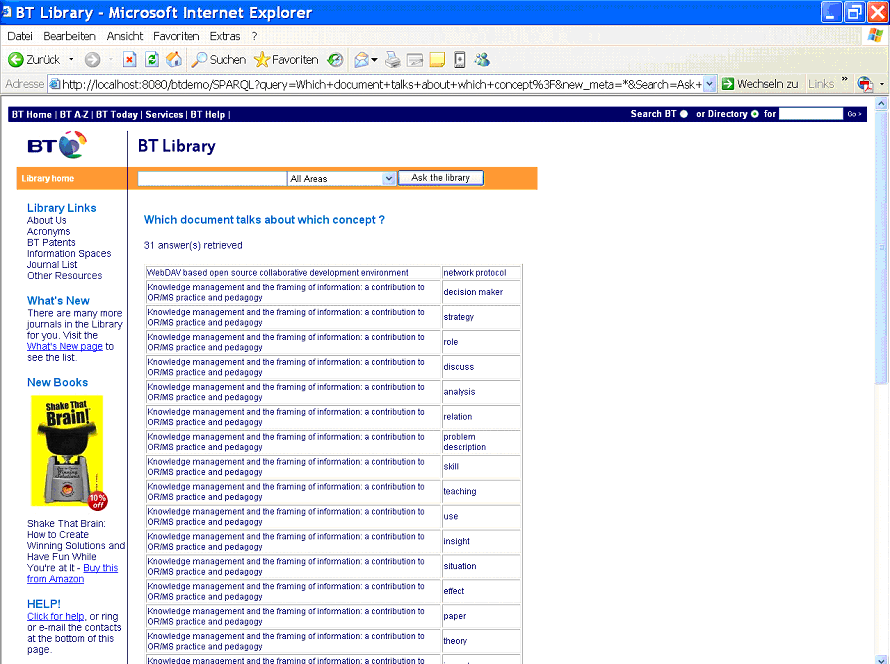Click the Refresh page icon
Image resolution: width=890 pixels, height=664 pixels.
point(150,60)
